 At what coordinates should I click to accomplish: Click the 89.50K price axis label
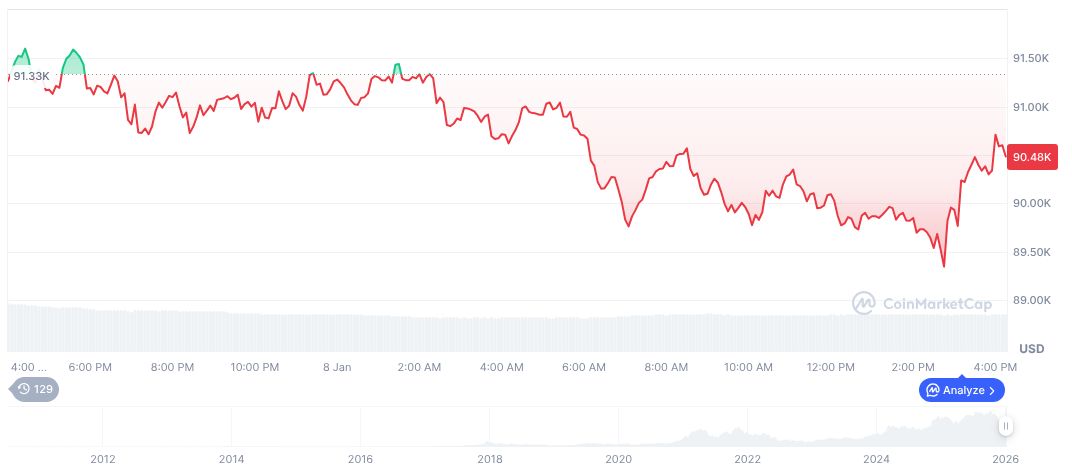pyautogui.click(x=1030, y=252)
